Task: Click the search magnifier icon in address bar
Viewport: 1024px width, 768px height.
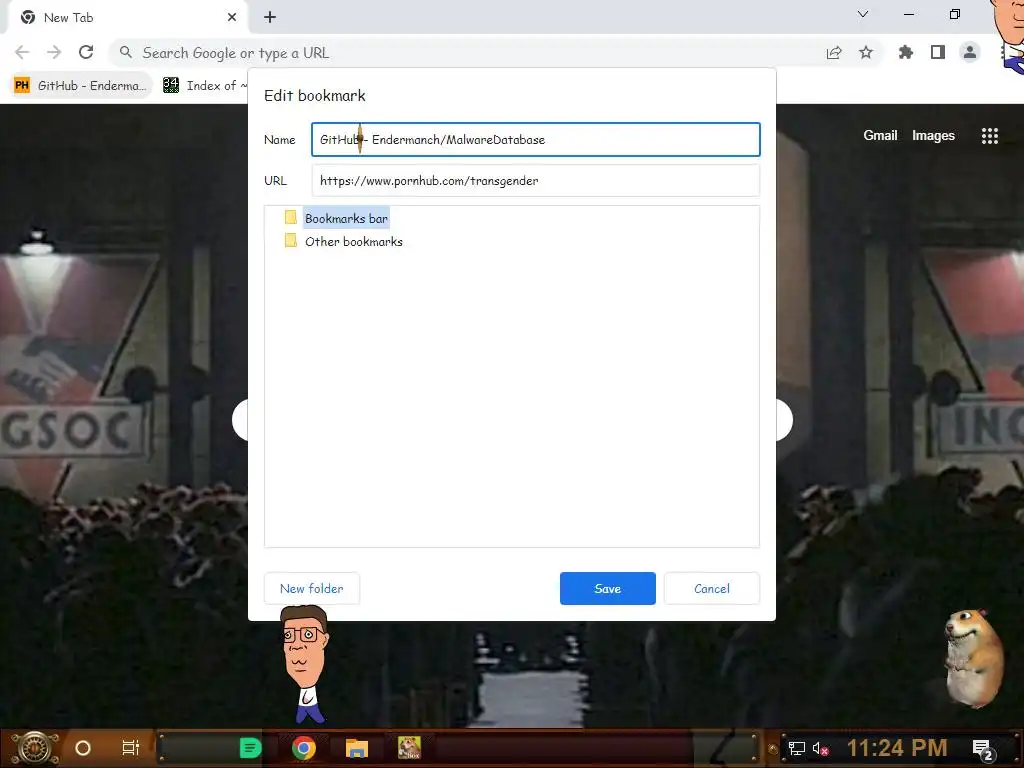Action: [x=126, y=52]
